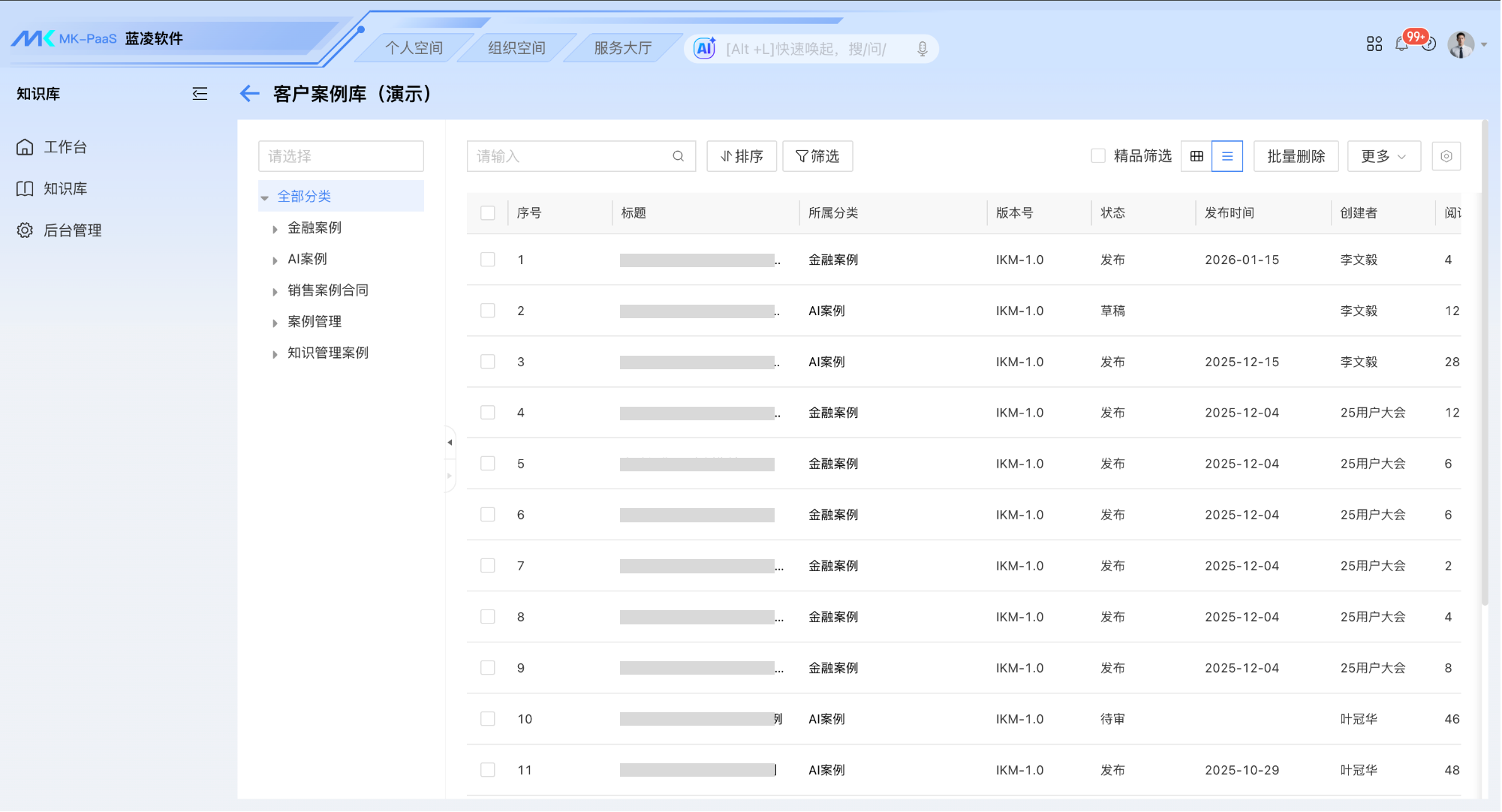Collapse the 知识库 sidebar menu icon
Viewport: 1502px width, 812px height.
200,94
